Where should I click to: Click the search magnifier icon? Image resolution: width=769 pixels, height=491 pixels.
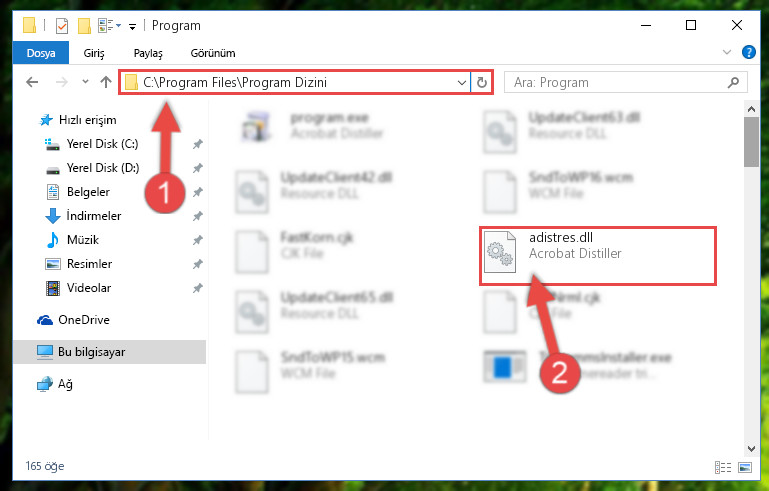click(733, 82)
